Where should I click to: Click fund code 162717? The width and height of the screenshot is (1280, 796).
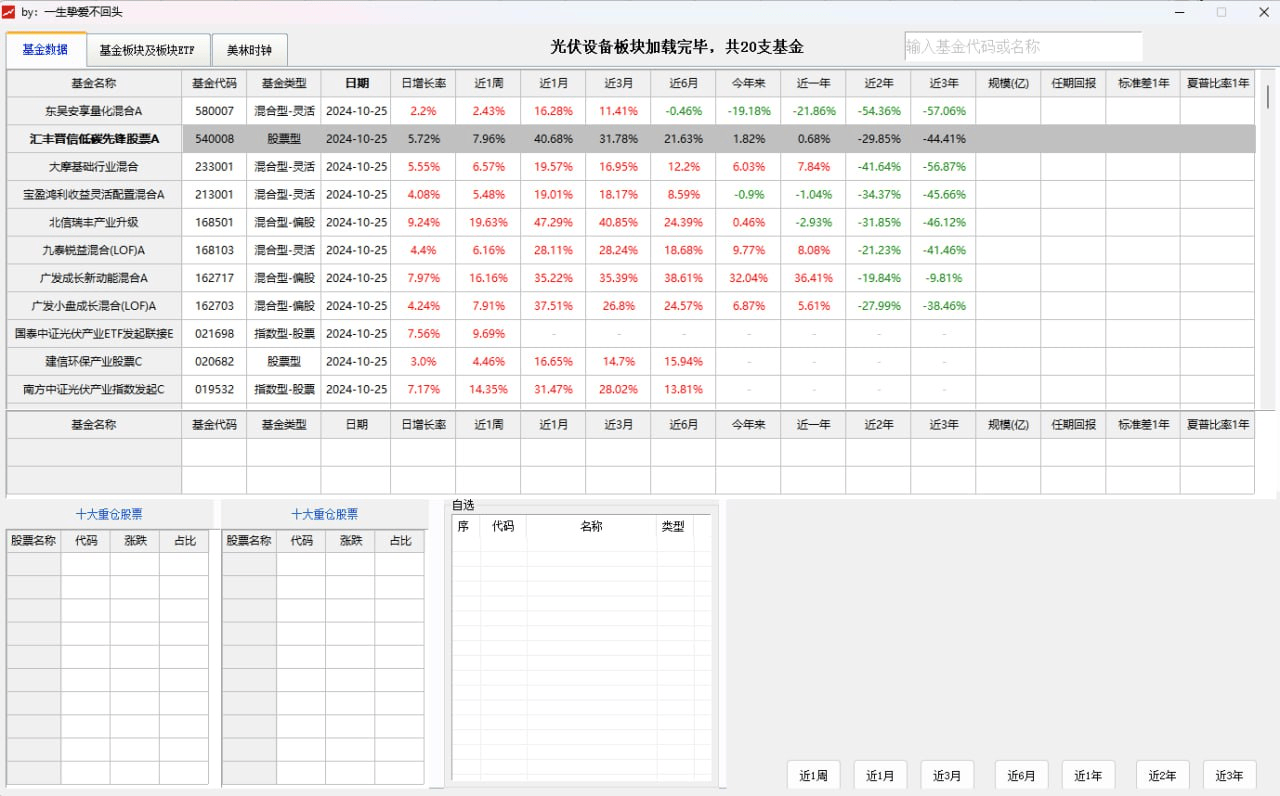214,278
